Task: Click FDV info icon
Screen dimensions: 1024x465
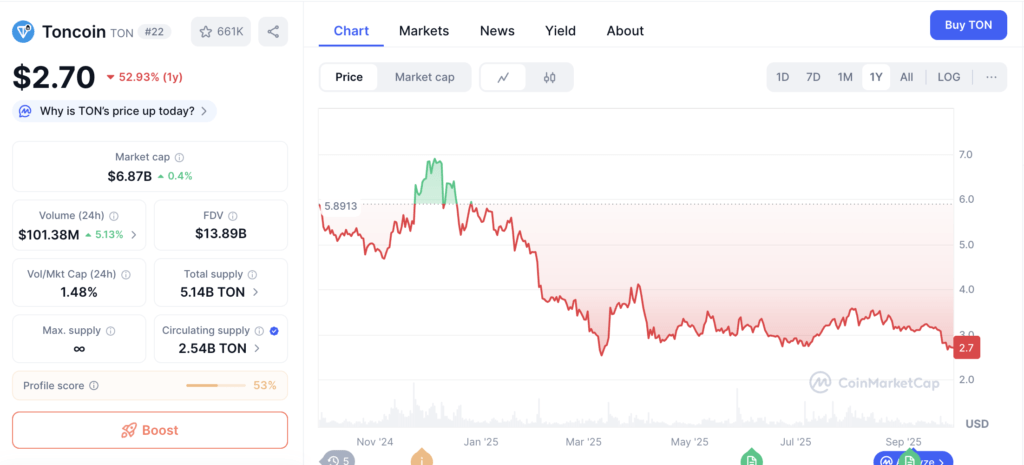Action: (x=232, y=216)
